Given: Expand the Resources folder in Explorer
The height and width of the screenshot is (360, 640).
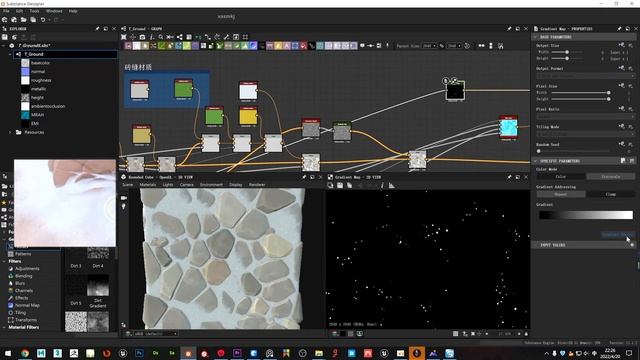Looking at the screenshot, I should pos(10,132).
